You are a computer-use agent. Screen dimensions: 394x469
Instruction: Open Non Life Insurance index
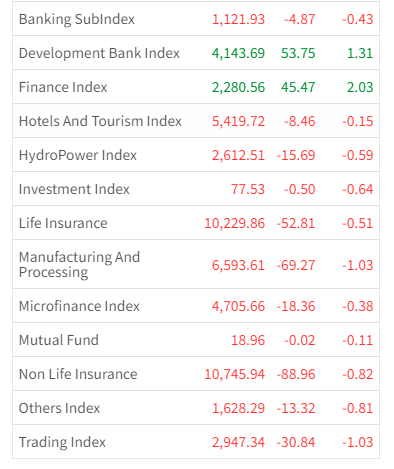[196, 374]
